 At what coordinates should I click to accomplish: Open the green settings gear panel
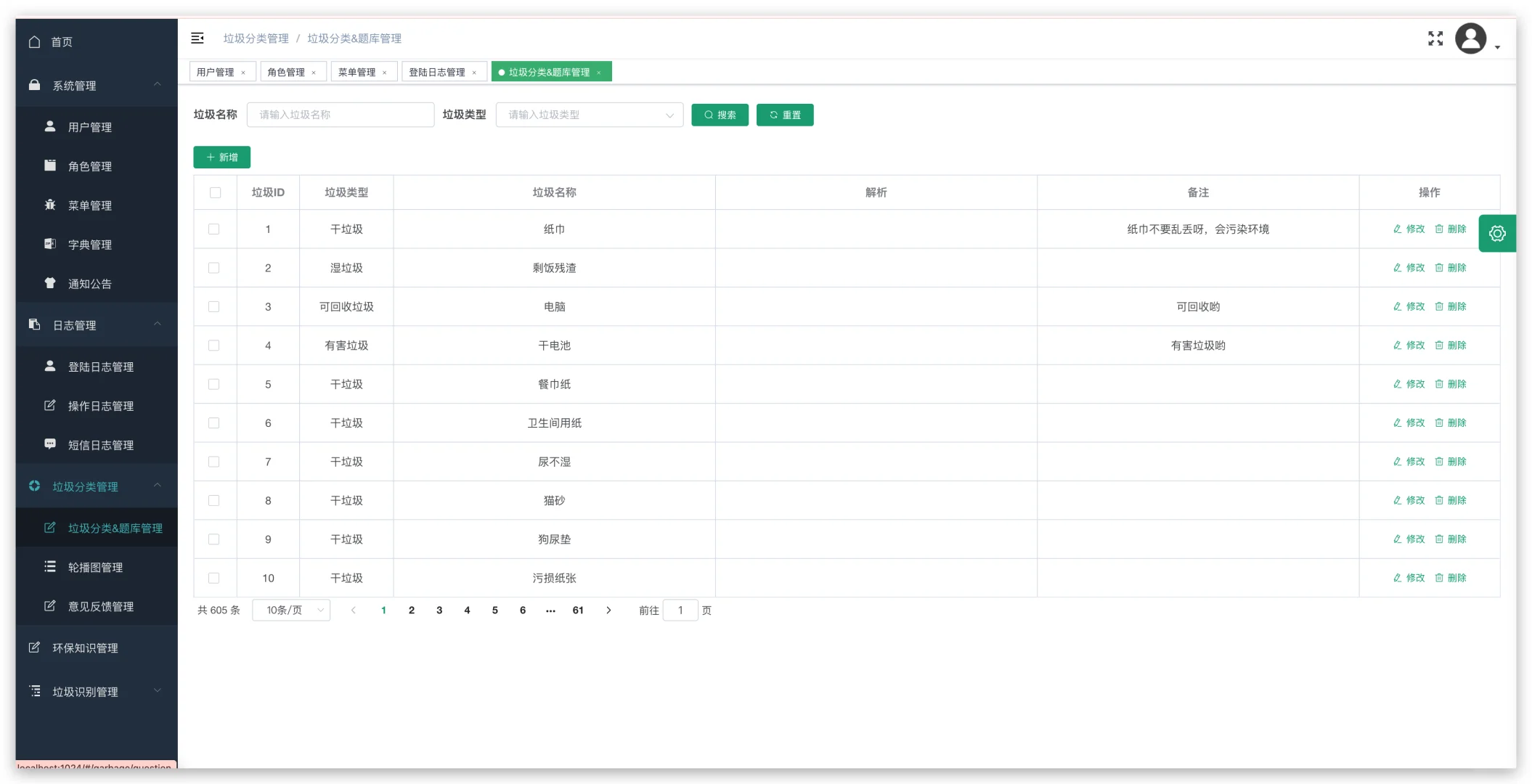pyautogui.click(x=1496, y=234)
